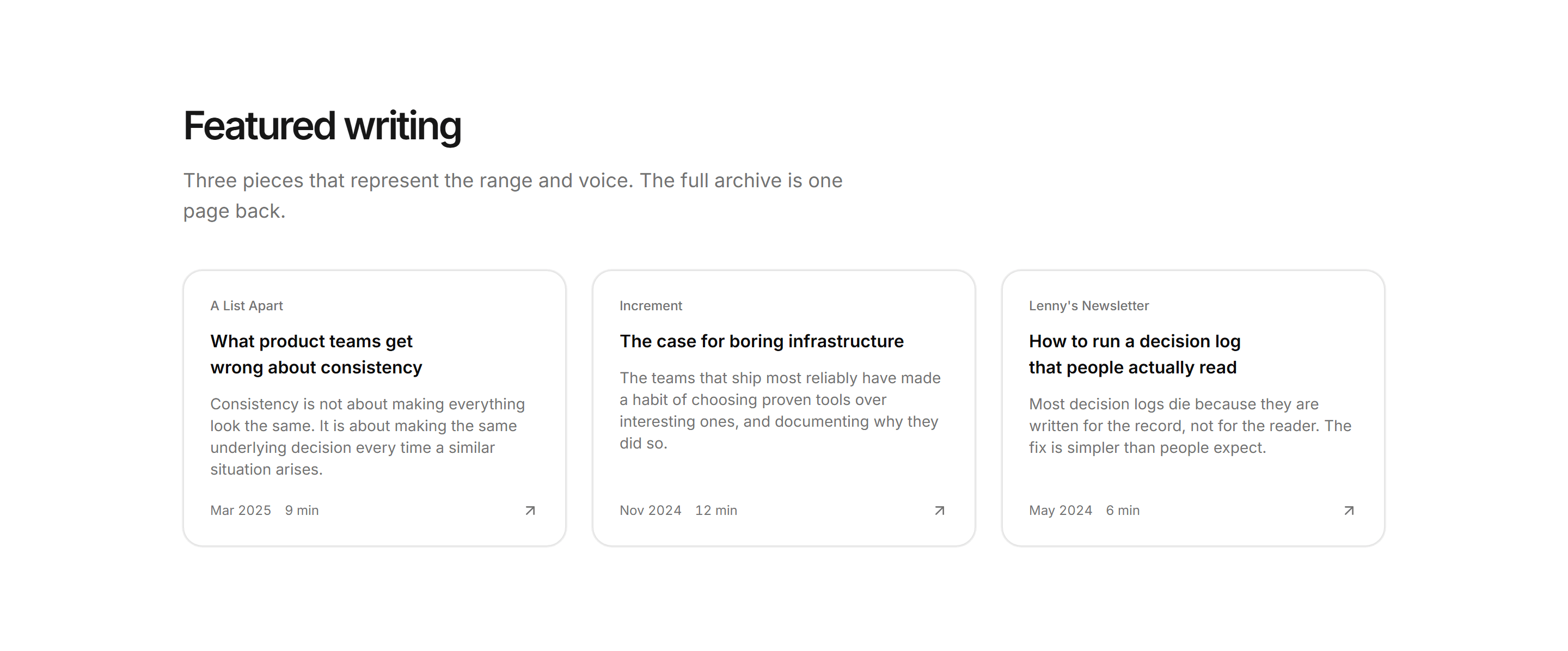The image size is (1568, 651).
Task: Click the 'Increment' publication label
Action: pos(651,305)
